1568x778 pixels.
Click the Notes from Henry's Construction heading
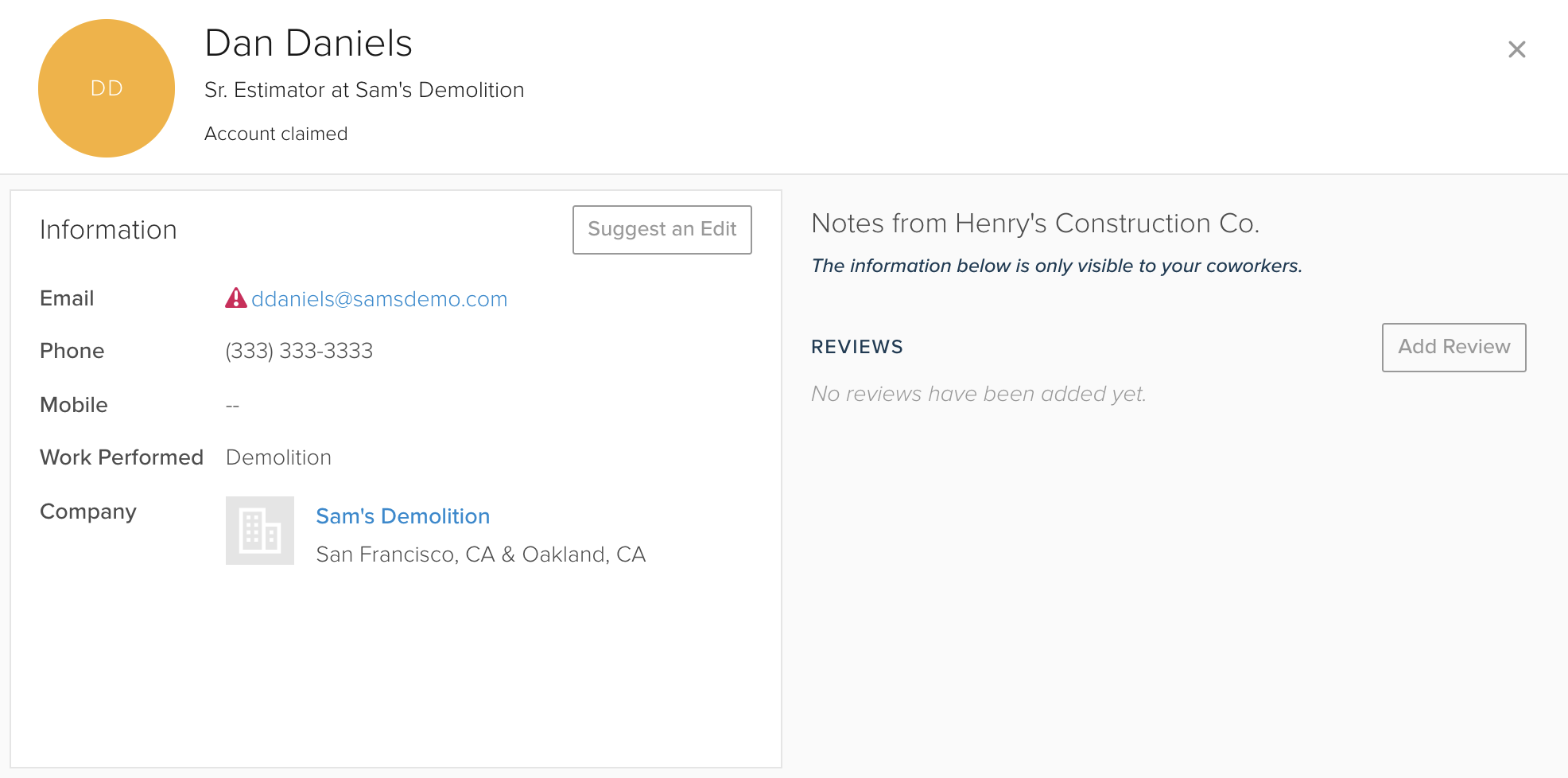[1035, 224]
